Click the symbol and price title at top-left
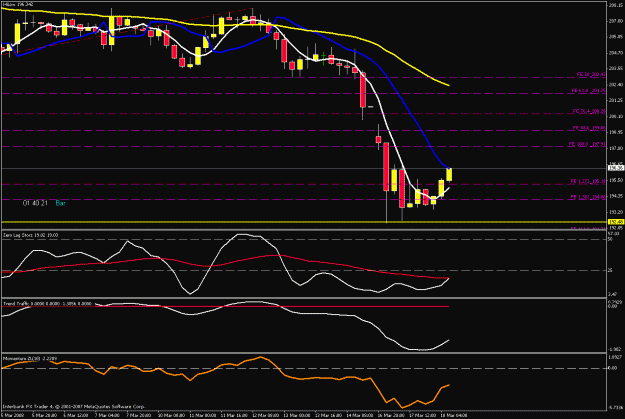 pyautogui.click(x=18, y=4)
